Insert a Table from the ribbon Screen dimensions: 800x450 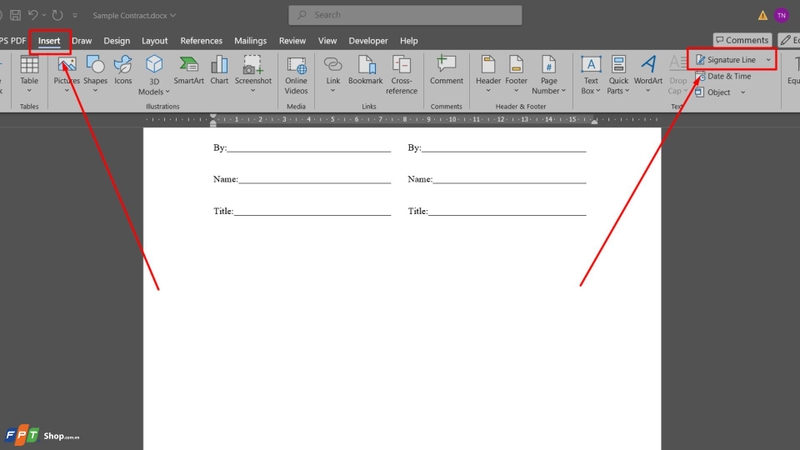pos(29,74)
